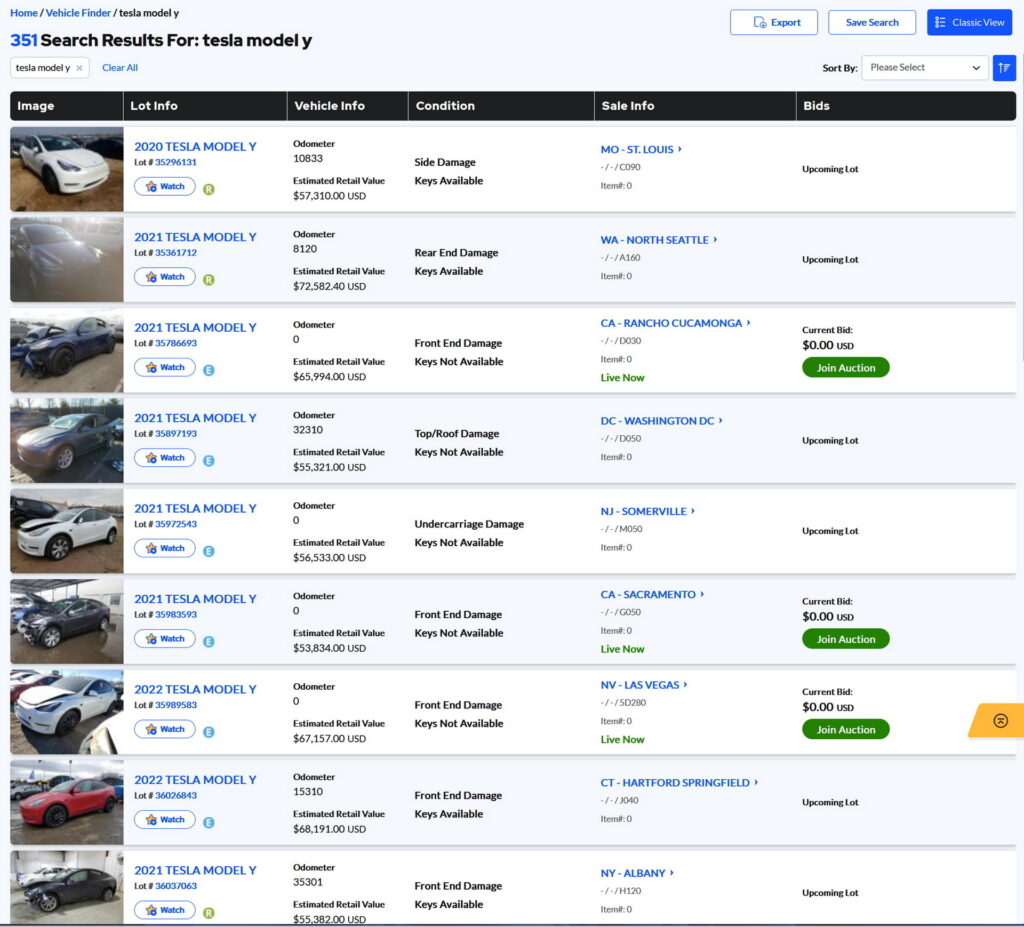Join Auction for CA Sacramento lot
1024x927 pixels.
click(845, 639)
